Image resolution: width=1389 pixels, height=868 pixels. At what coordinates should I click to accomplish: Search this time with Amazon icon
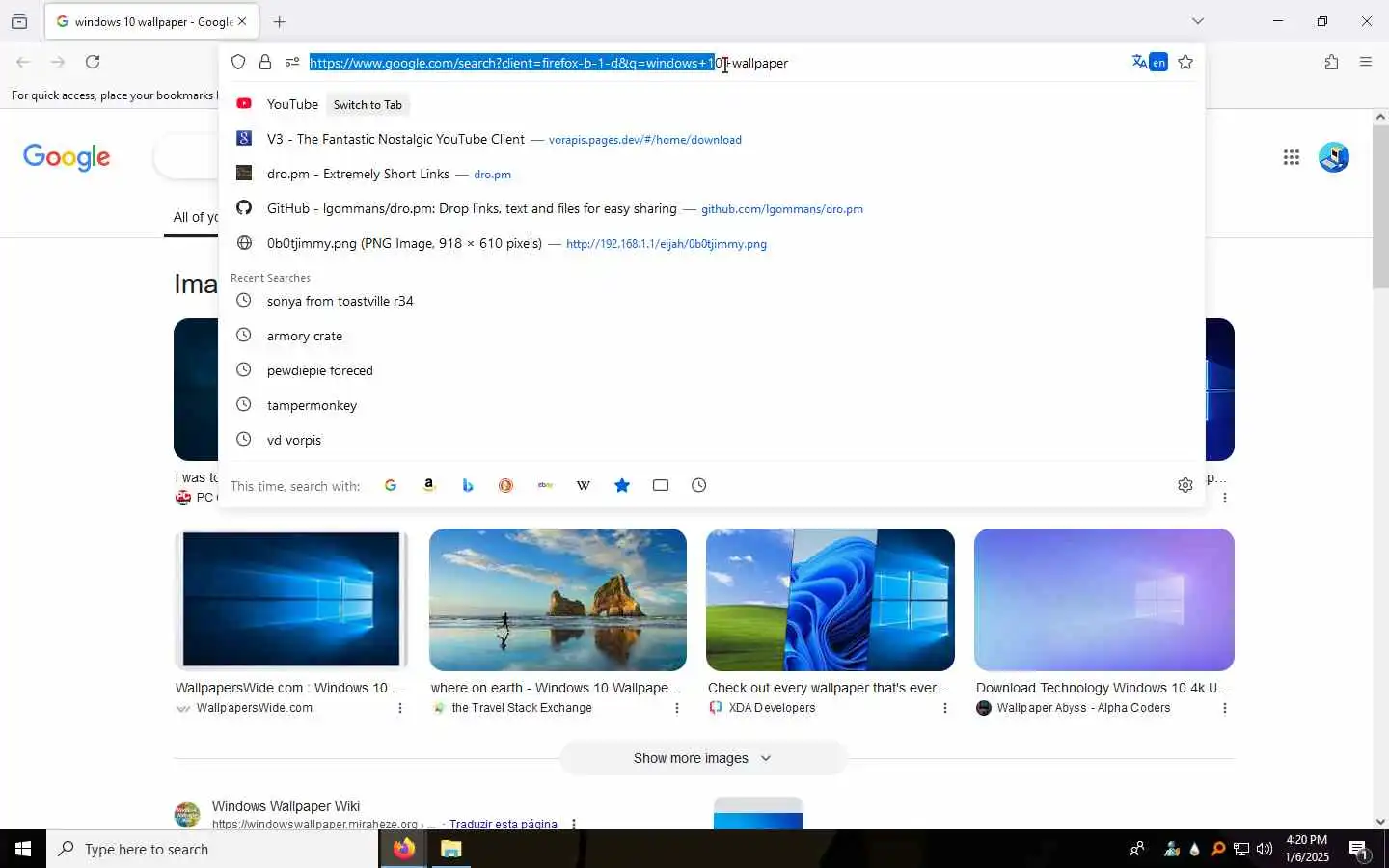click(x=429, y=485)
